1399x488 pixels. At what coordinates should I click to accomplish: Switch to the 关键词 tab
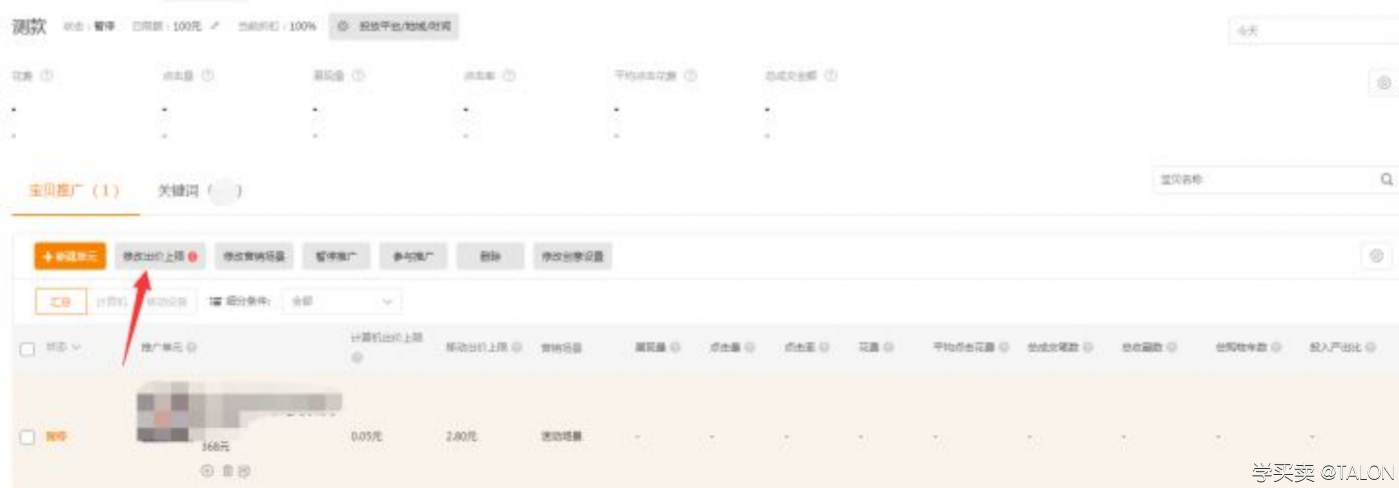[x=199, y=191]
